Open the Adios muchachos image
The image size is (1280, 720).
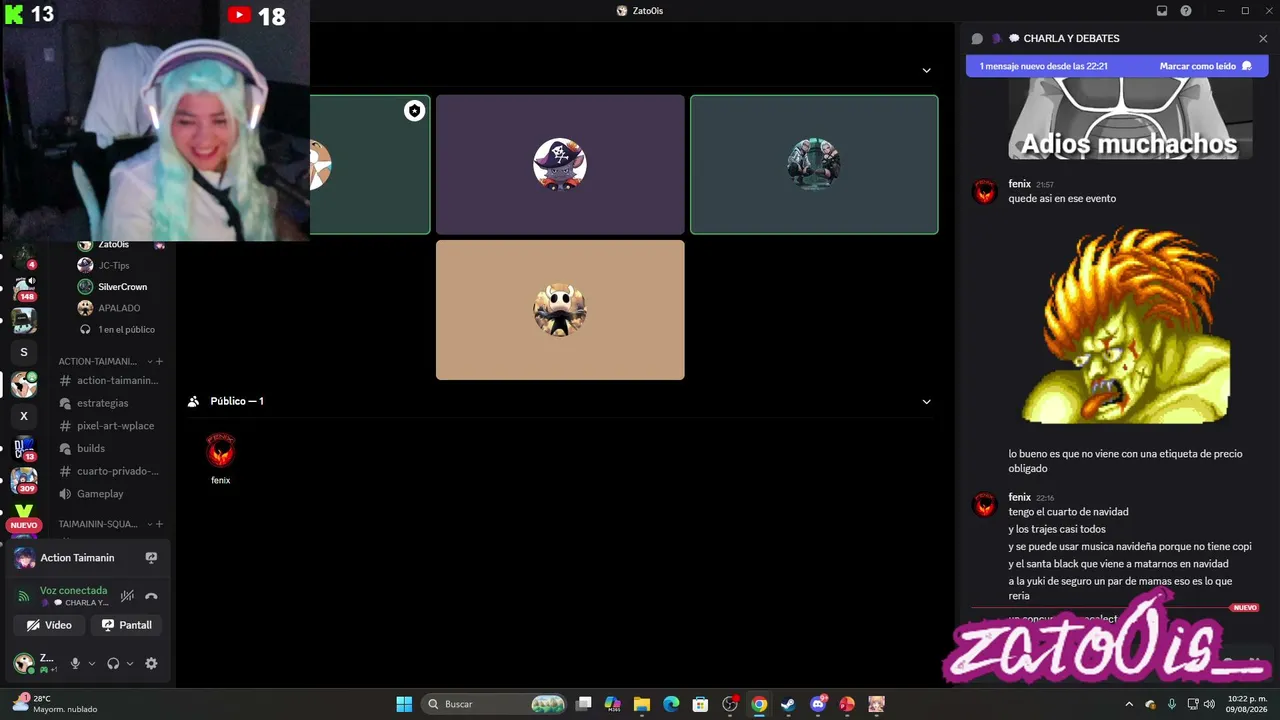[1130, 119]
